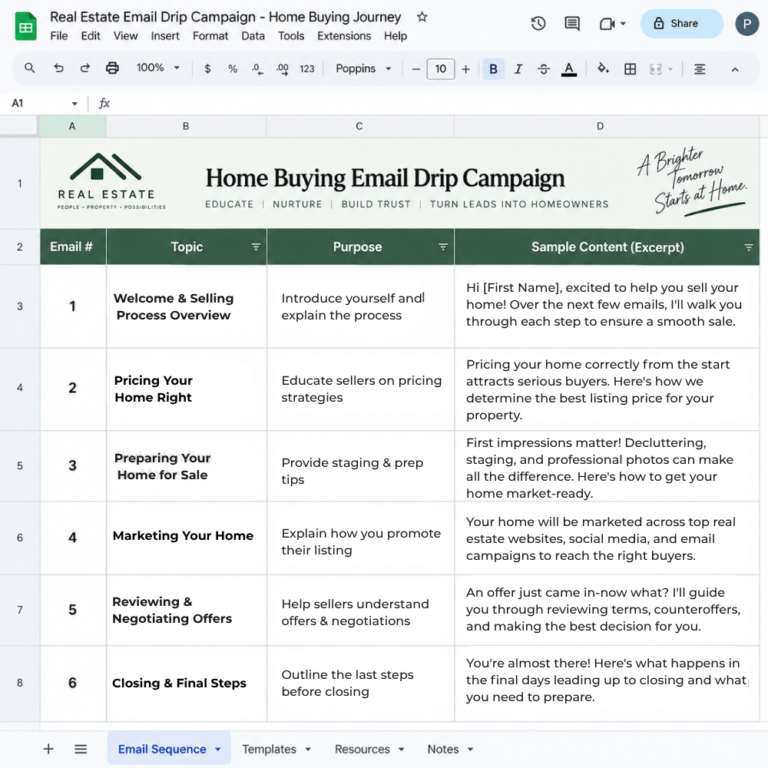
Task: Open the Insert menu
Action: 165,36
